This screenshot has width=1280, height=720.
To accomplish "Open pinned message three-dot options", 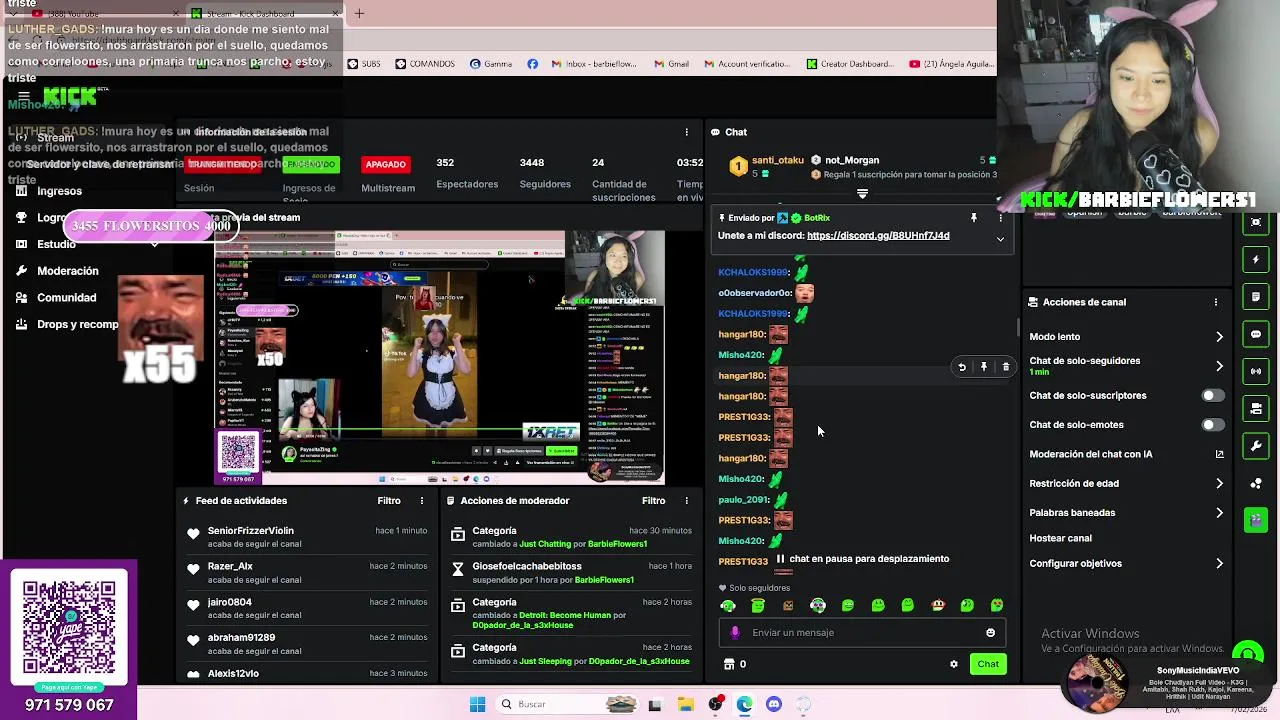I will (x=1000, y=218).
